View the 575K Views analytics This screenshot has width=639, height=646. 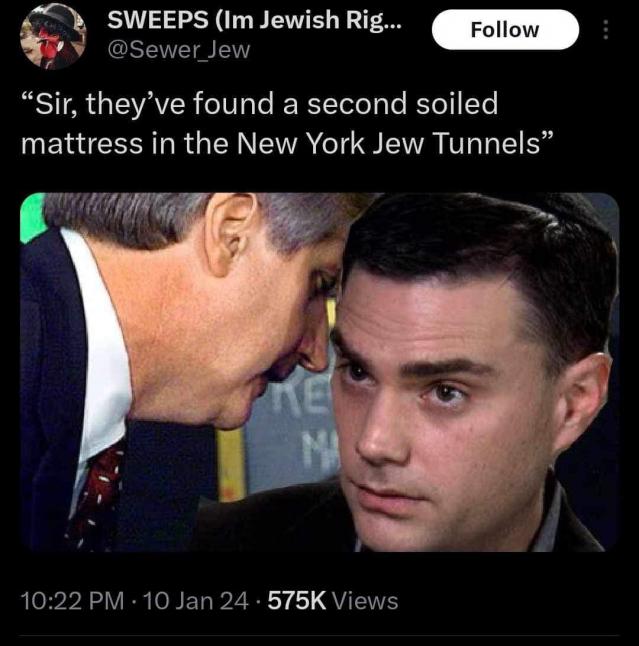click(331, 601)
